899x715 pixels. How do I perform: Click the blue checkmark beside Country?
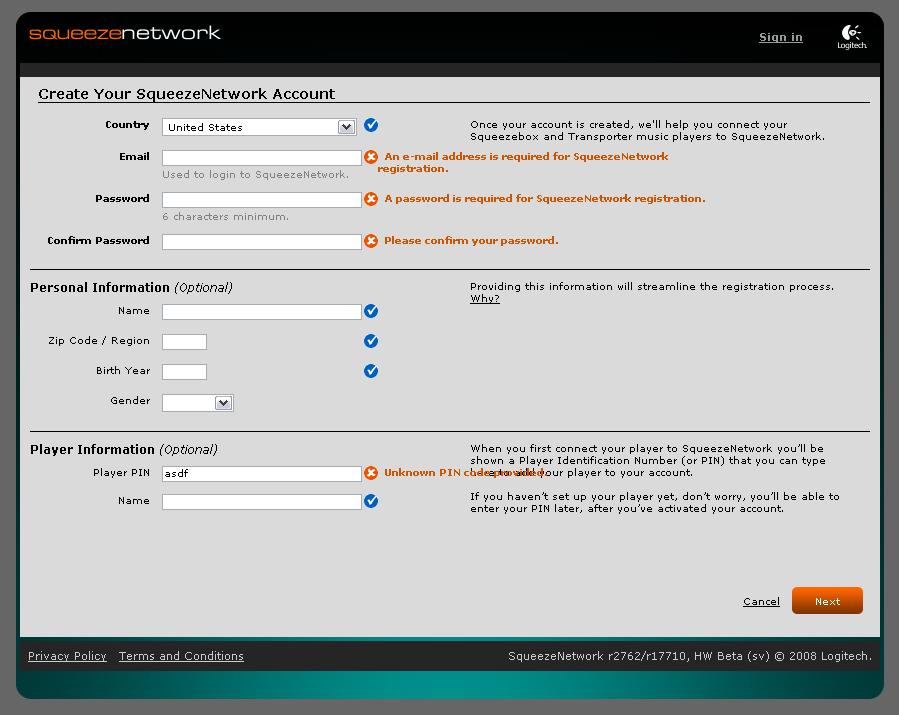tap(371, 125)
